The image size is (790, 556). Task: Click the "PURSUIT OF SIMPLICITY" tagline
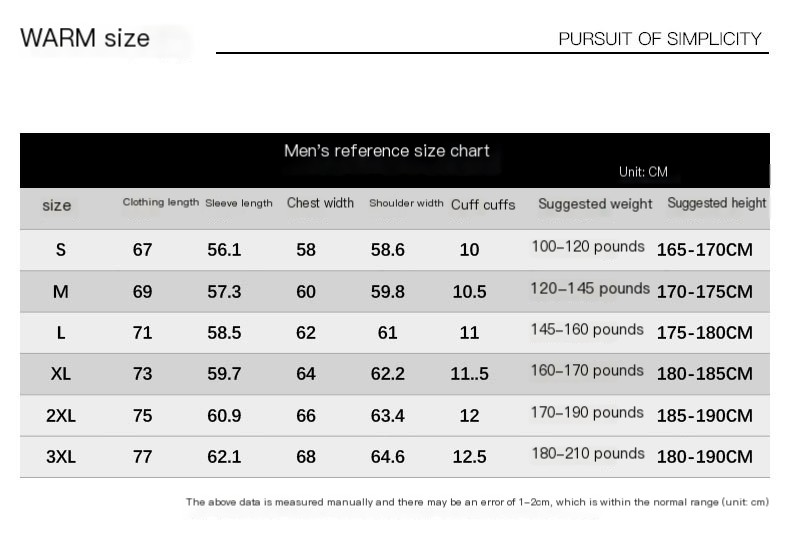tap(660, 39)
